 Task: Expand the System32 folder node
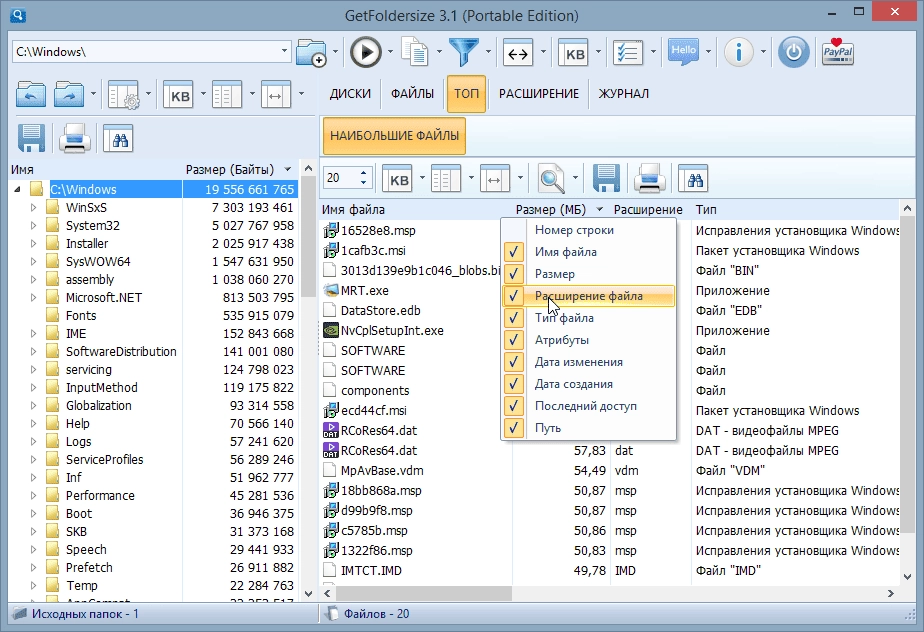[34, 225]
